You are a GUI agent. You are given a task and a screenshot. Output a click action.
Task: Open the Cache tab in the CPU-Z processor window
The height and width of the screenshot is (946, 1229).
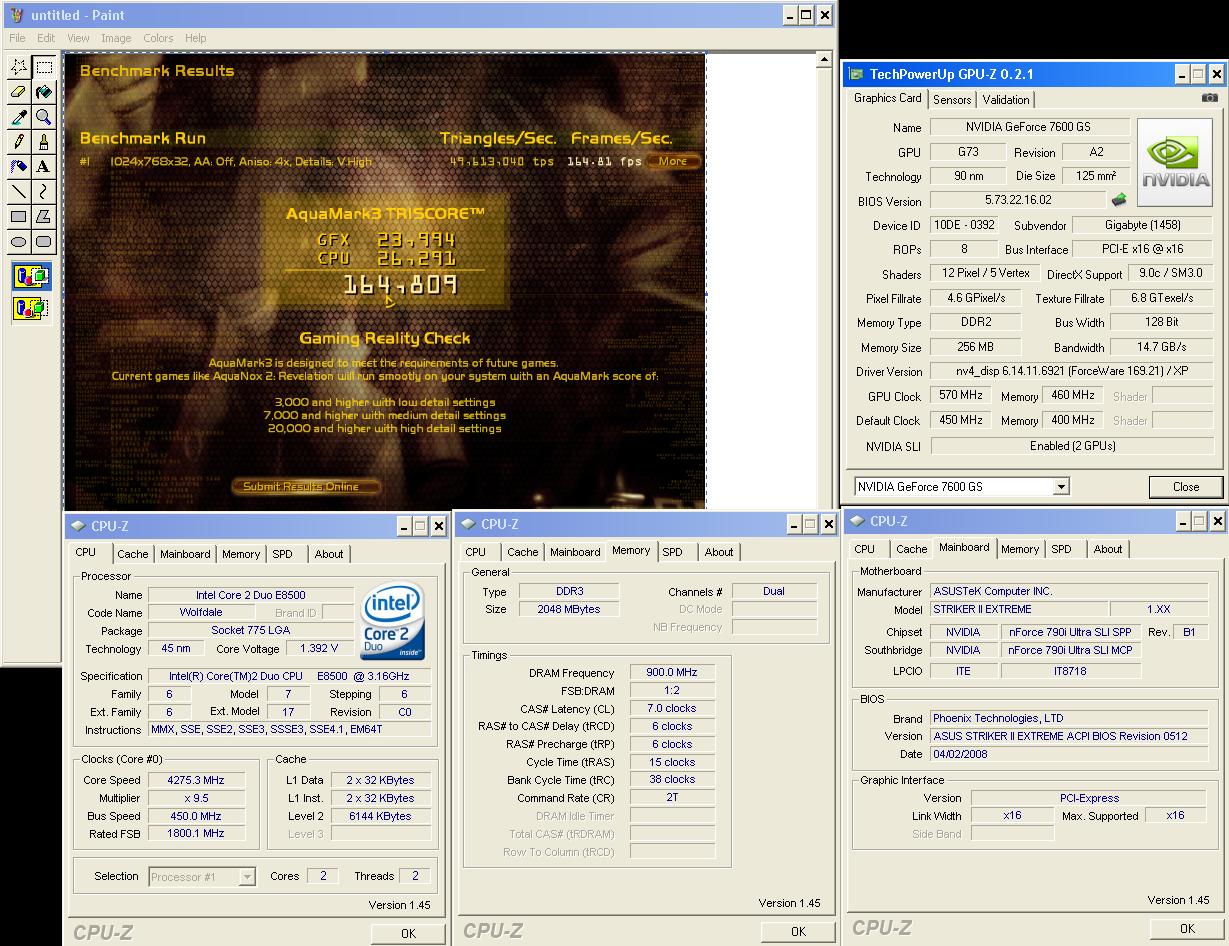coord(132,554)
